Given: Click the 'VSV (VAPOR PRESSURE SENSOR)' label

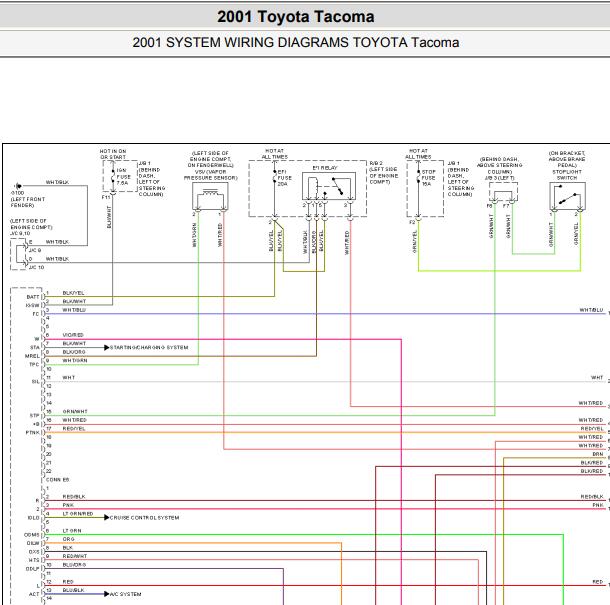Looking at the screenshot, I should [x=210, y=175].
